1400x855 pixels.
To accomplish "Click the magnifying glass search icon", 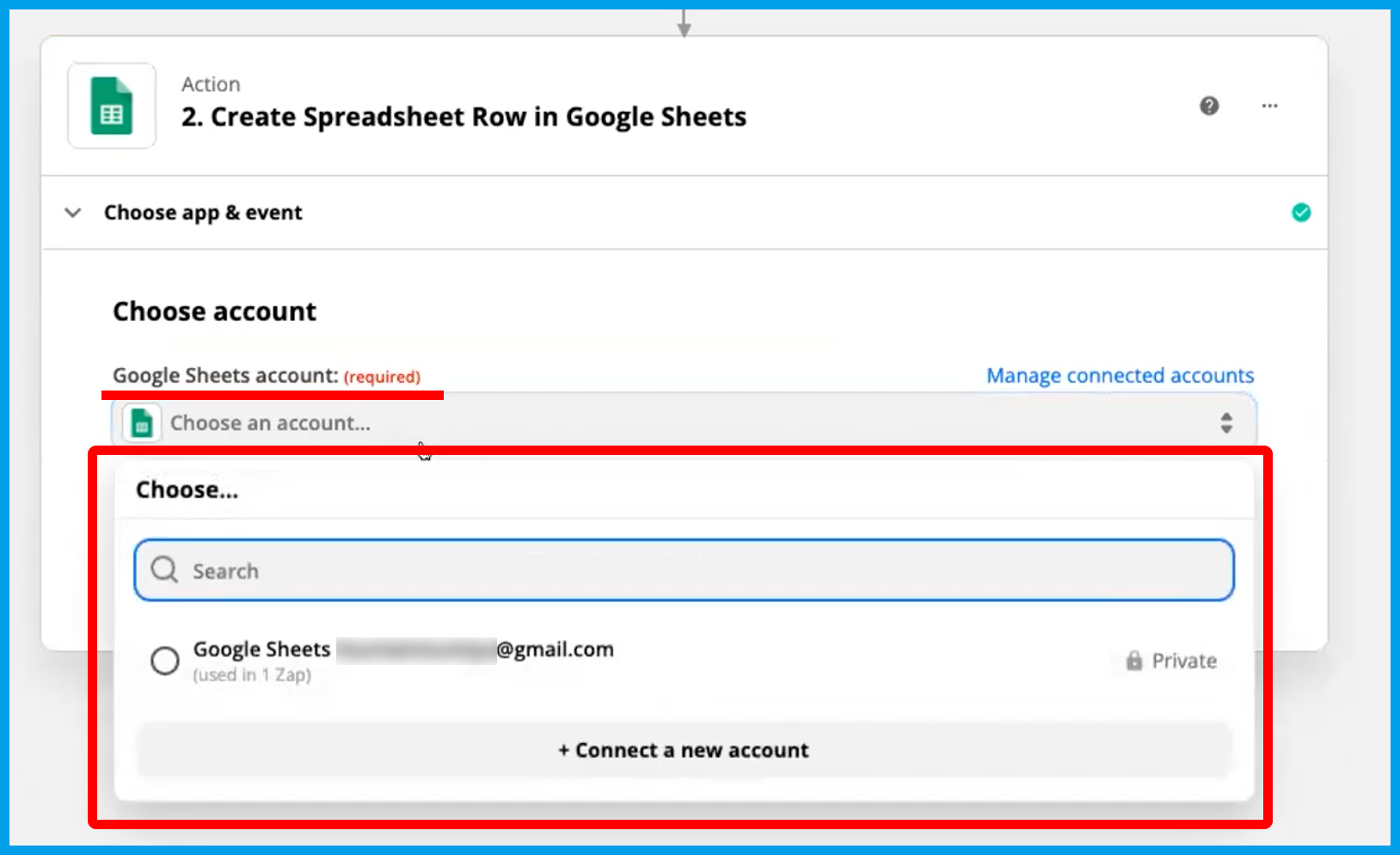I will pyautogui.click(x=164, y=569).
